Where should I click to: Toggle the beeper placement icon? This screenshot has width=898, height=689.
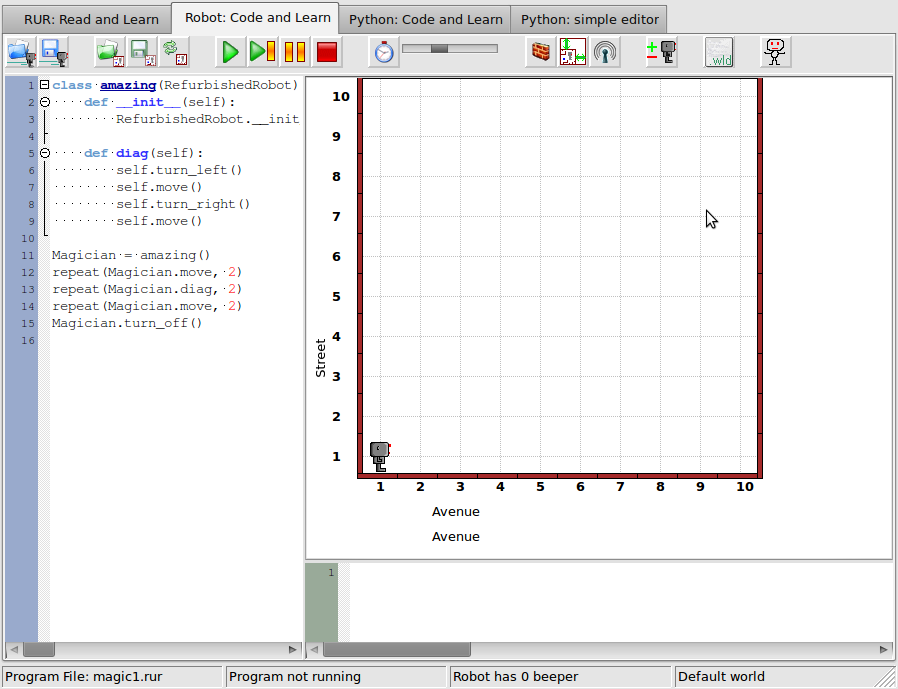coord(605,52)
